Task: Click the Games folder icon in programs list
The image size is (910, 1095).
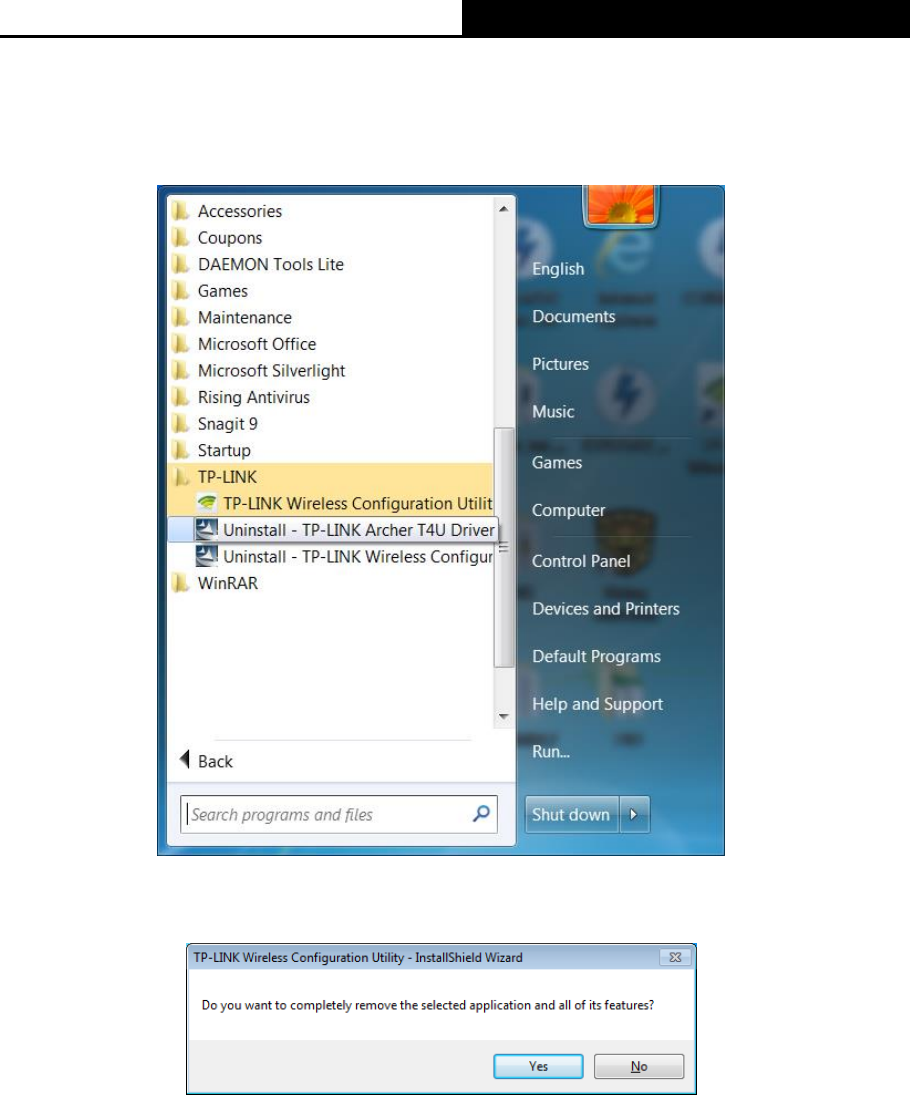Action: pos(180,291)
